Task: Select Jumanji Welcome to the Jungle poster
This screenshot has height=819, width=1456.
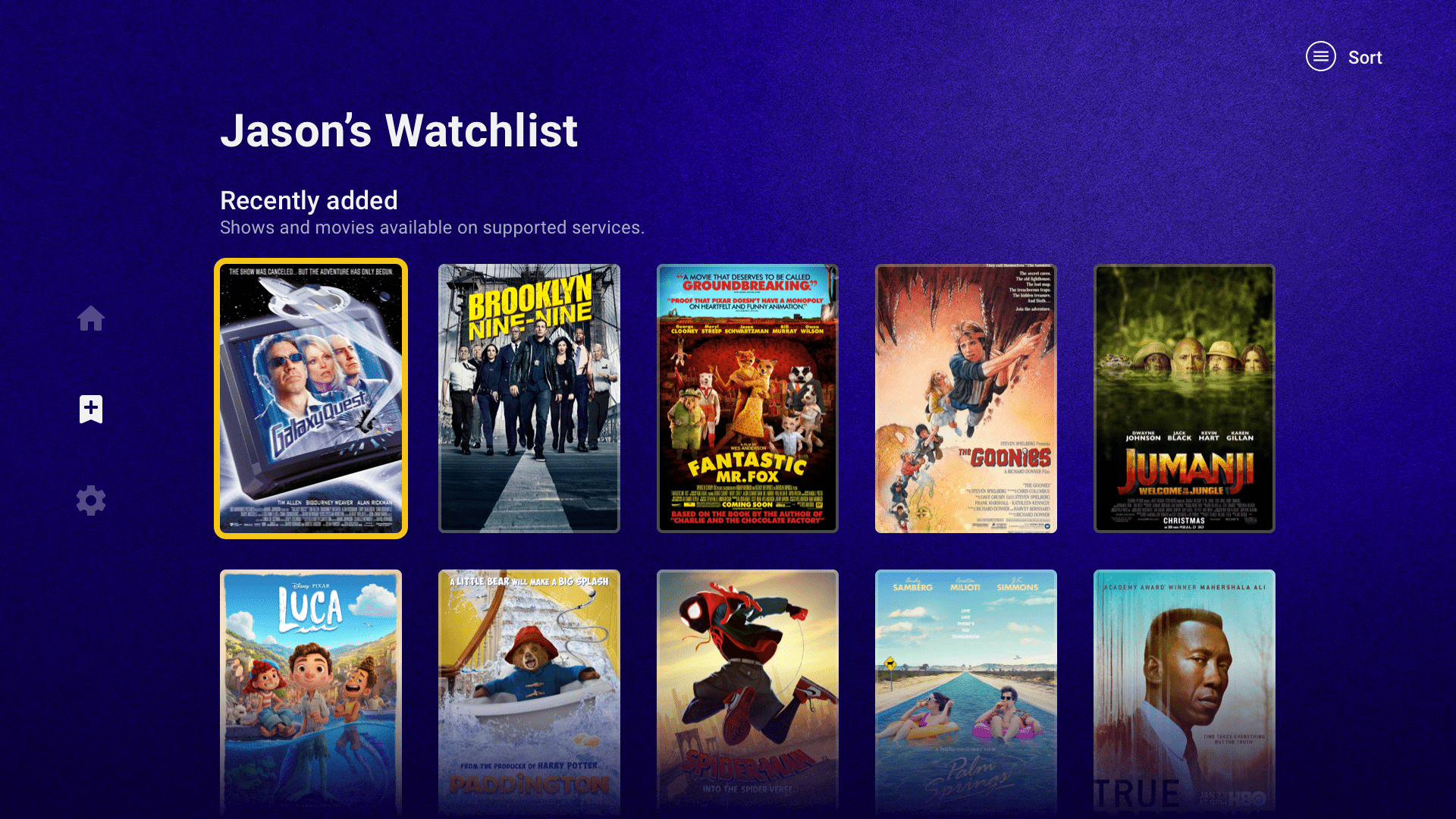Action: coord(1184,398)
